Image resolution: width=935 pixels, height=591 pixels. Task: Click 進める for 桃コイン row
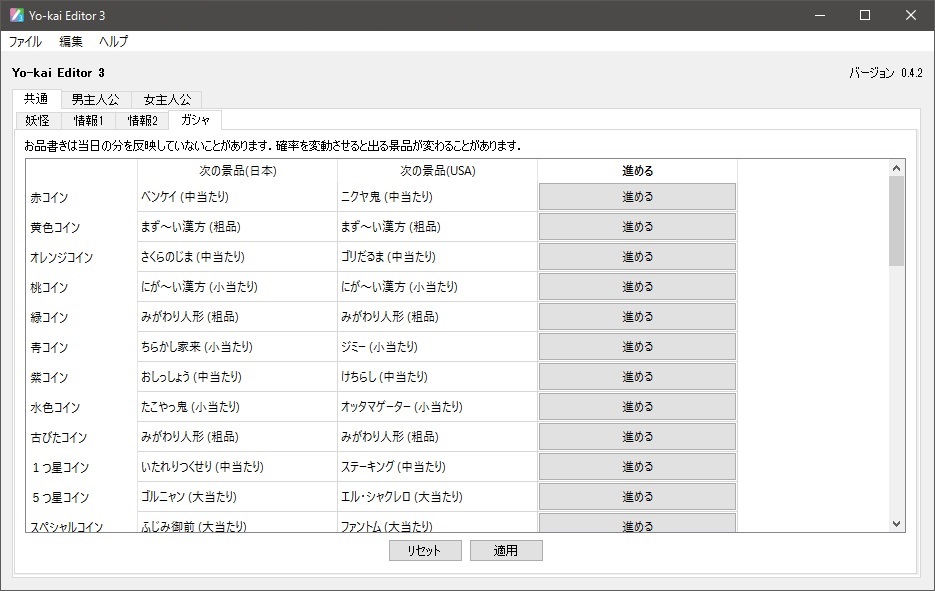[637, 287]
